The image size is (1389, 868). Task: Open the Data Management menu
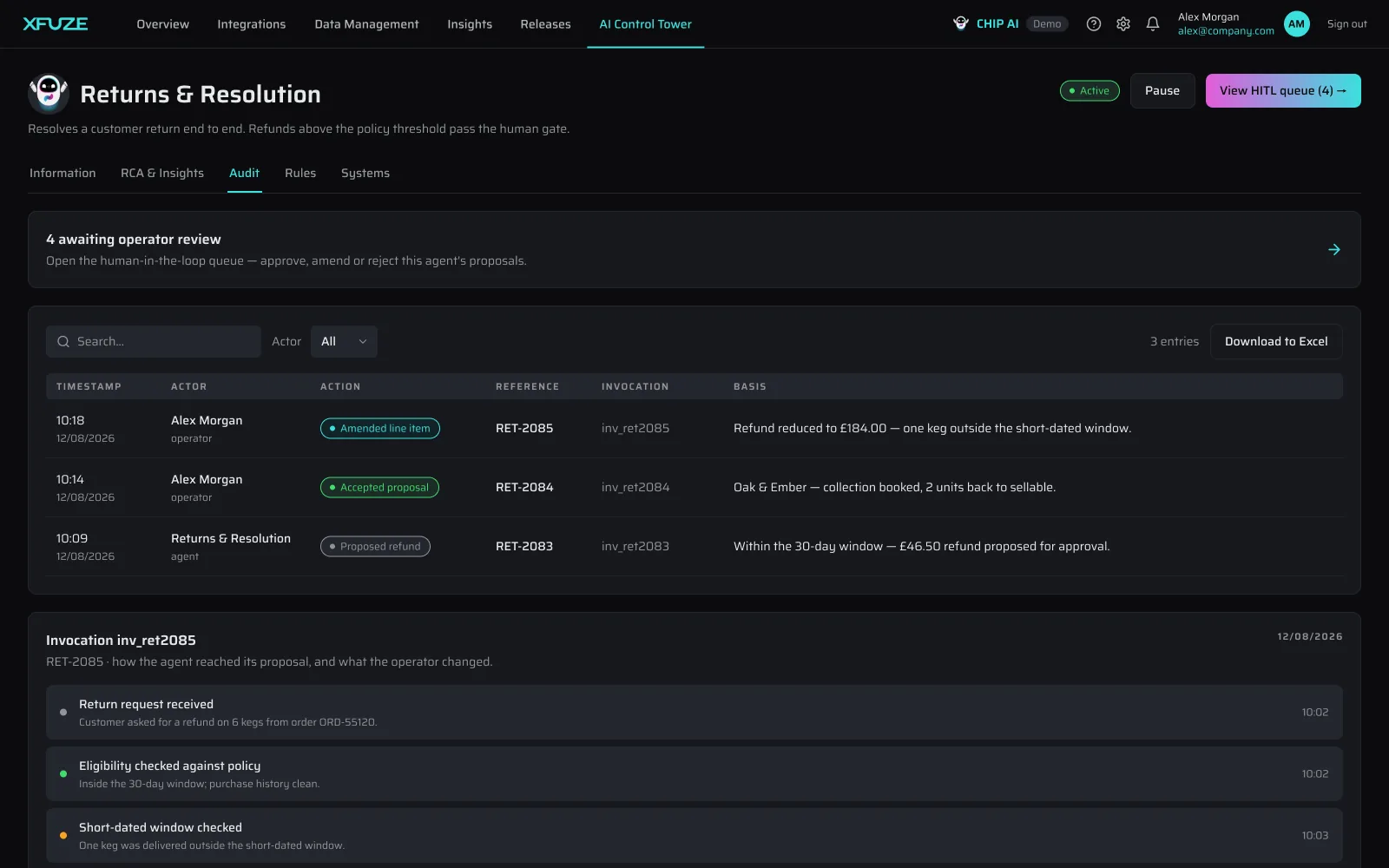(366, 24)
